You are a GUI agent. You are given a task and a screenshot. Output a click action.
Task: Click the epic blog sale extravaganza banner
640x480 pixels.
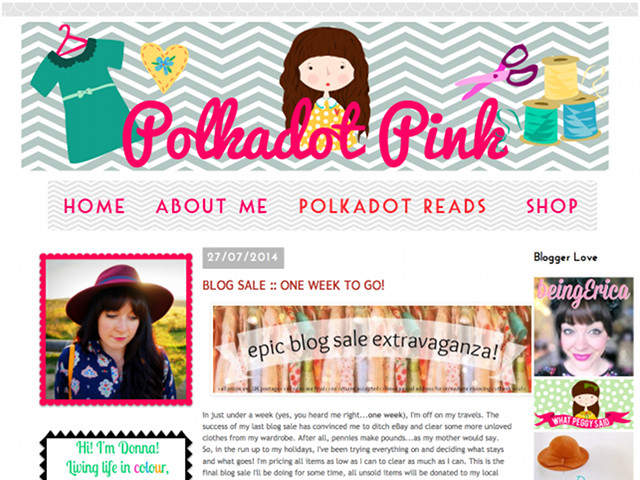372,349
